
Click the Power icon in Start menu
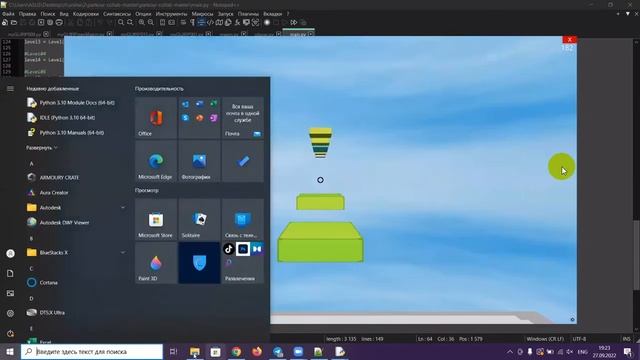coord(11,333)
